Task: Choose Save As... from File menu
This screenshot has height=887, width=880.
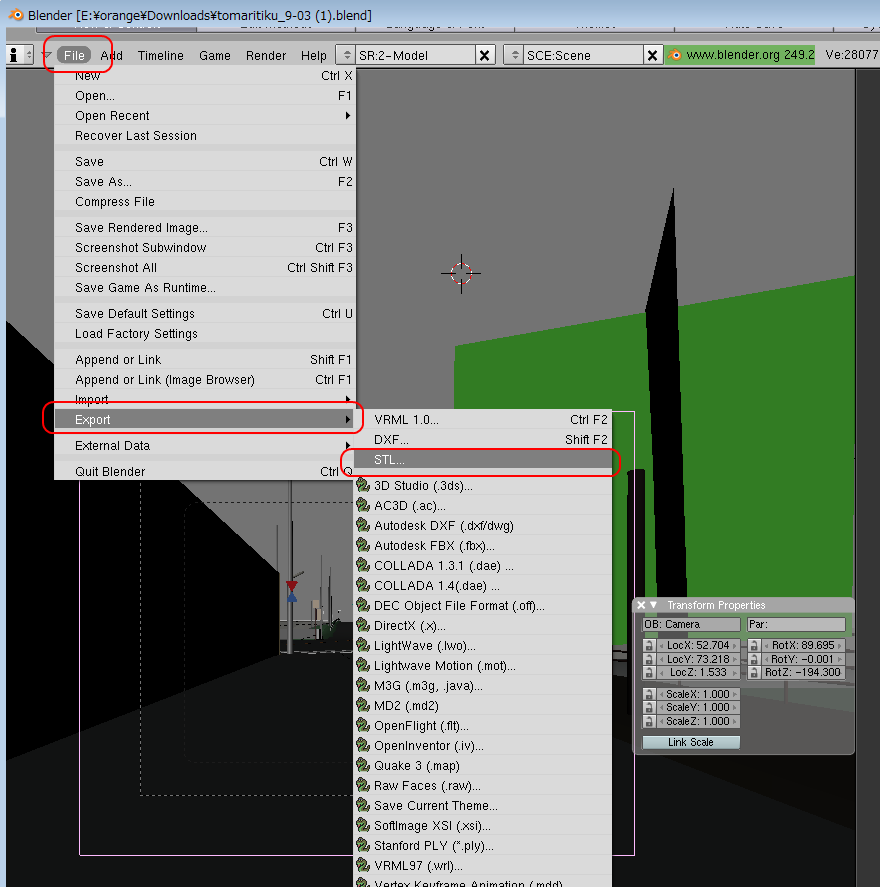Action: pos(205,182)
